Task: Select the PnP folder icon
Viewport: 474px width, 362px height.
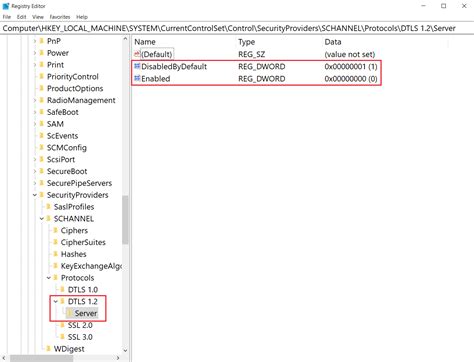Action: (42, 41)
